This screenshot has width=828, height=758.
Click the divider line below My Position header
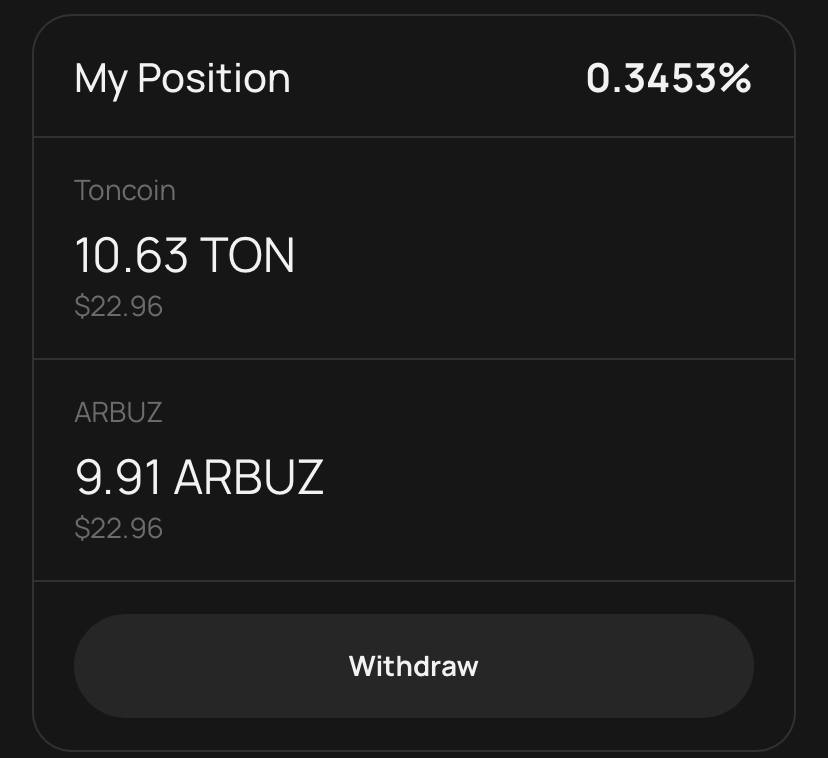pyautogui.click(x=413, y=137)
